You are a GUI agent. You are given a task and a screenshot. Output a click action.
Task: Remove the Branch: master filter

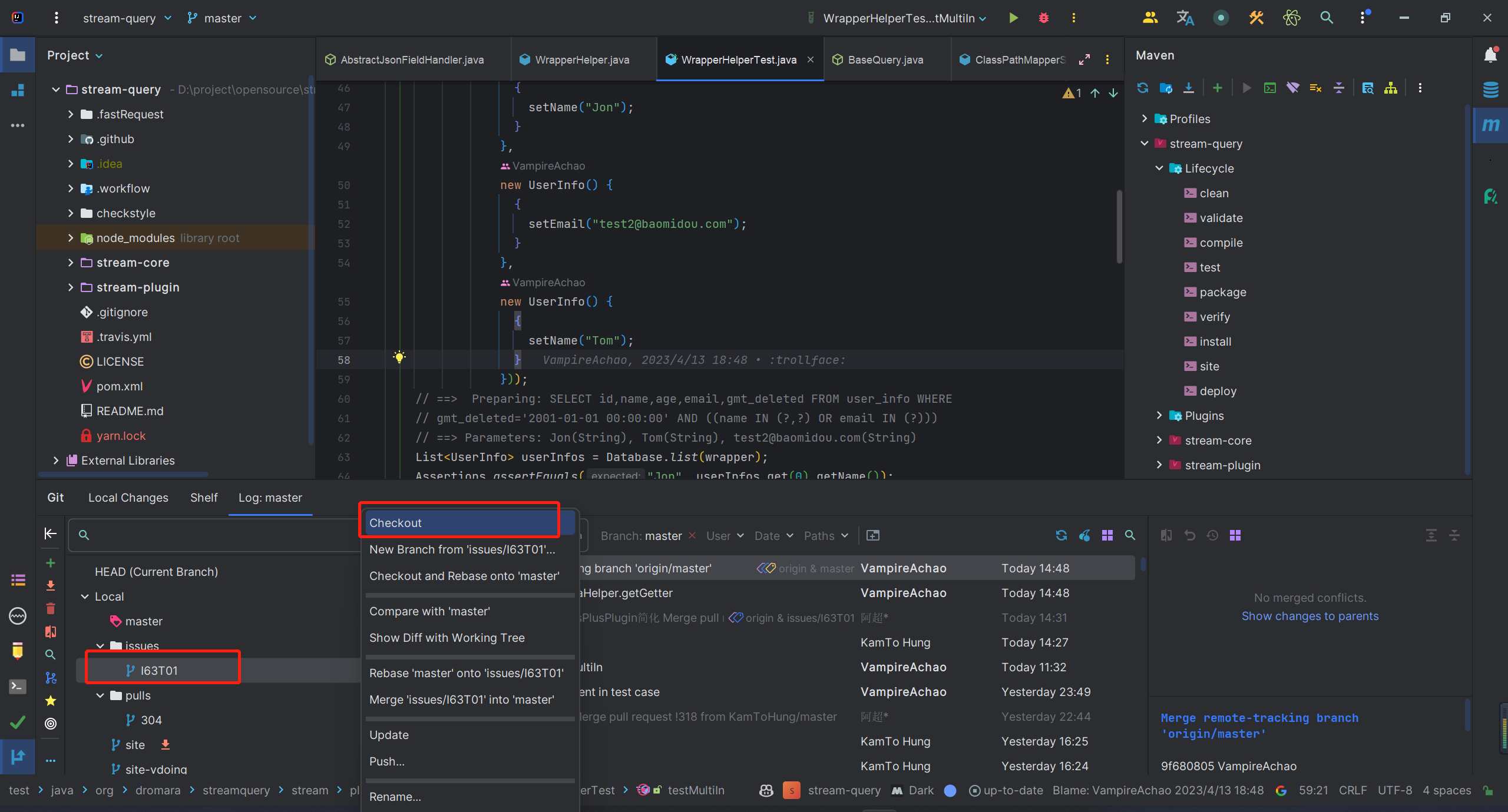coord(692,535)
